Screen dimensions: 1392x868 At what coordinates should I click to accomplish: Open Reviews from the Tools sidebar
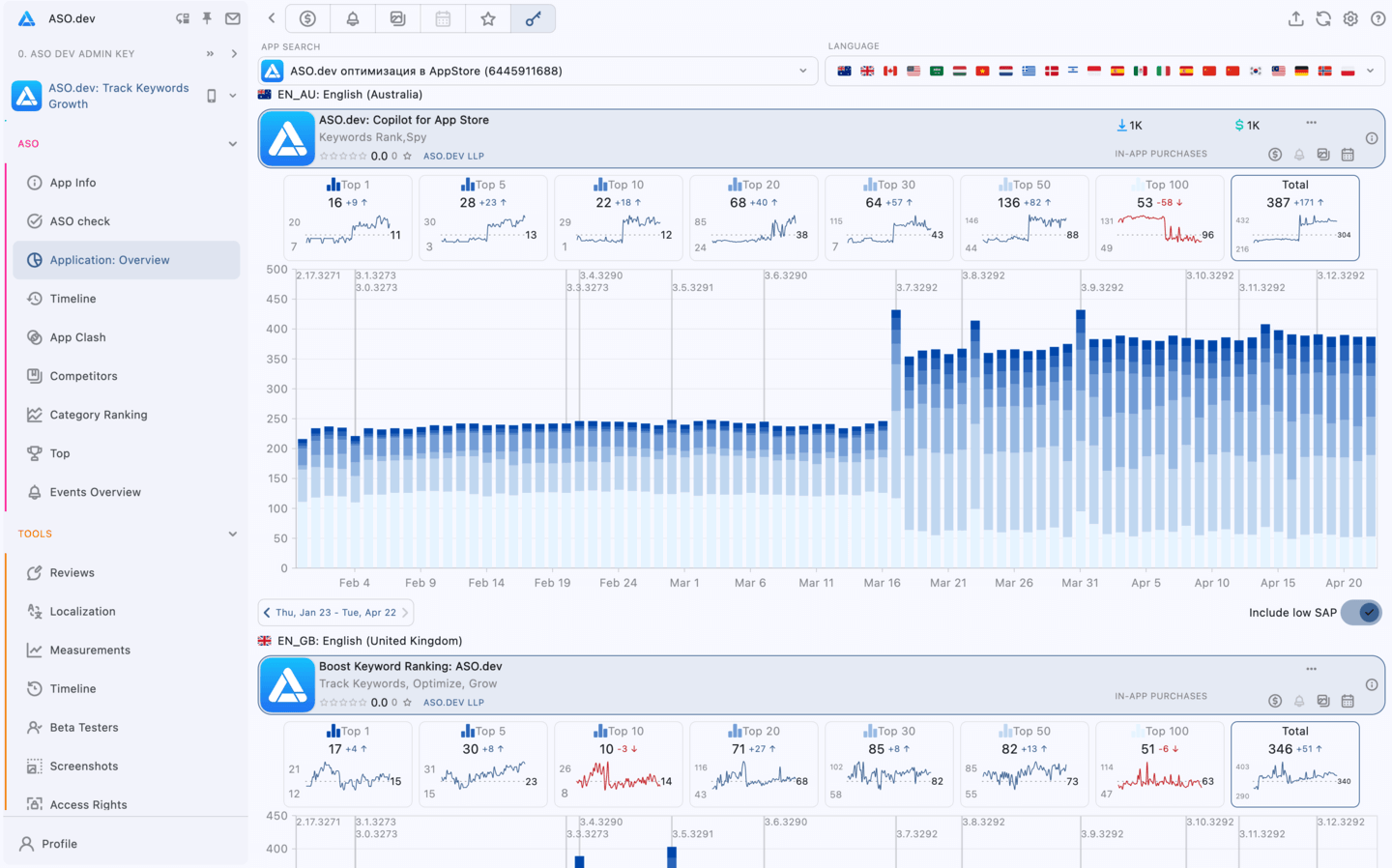pos(72,572)
